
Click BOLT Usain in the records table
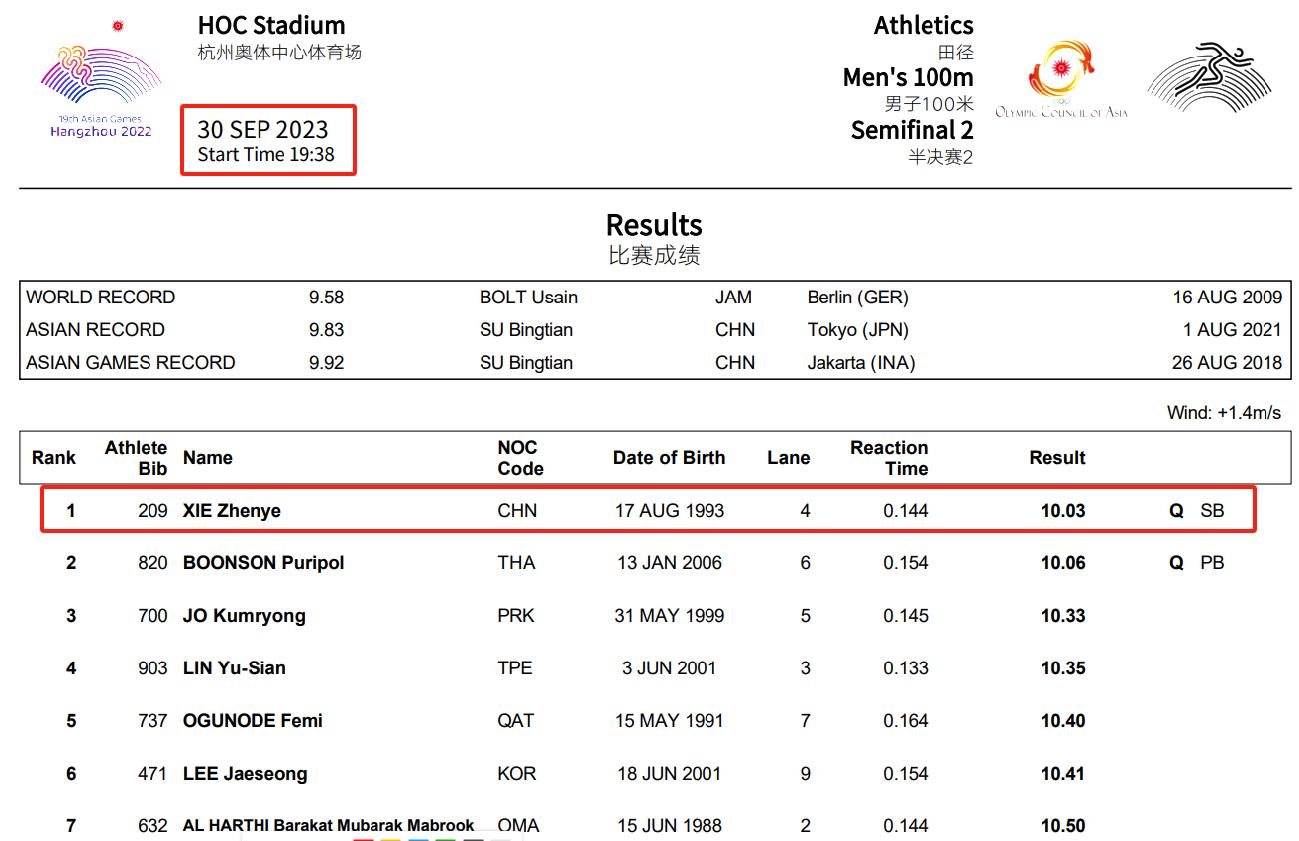tap(528, 297)
